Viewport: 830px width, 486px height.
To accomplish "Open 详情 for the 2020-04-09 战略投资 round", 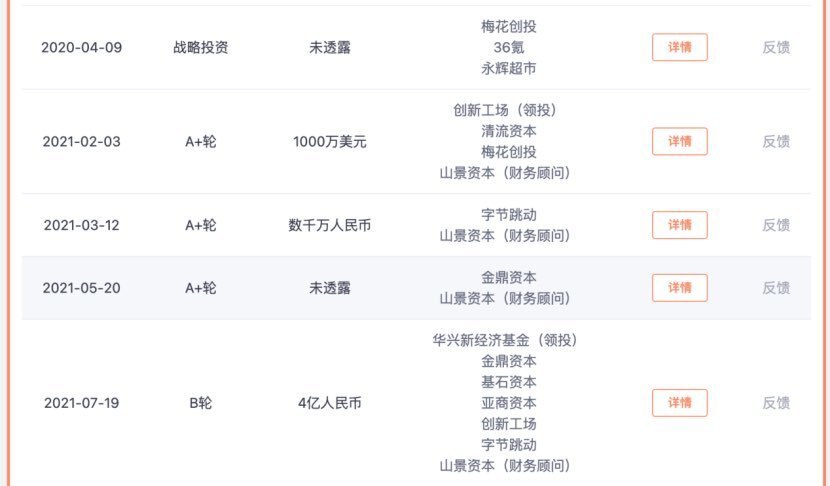I will [679, 47].
